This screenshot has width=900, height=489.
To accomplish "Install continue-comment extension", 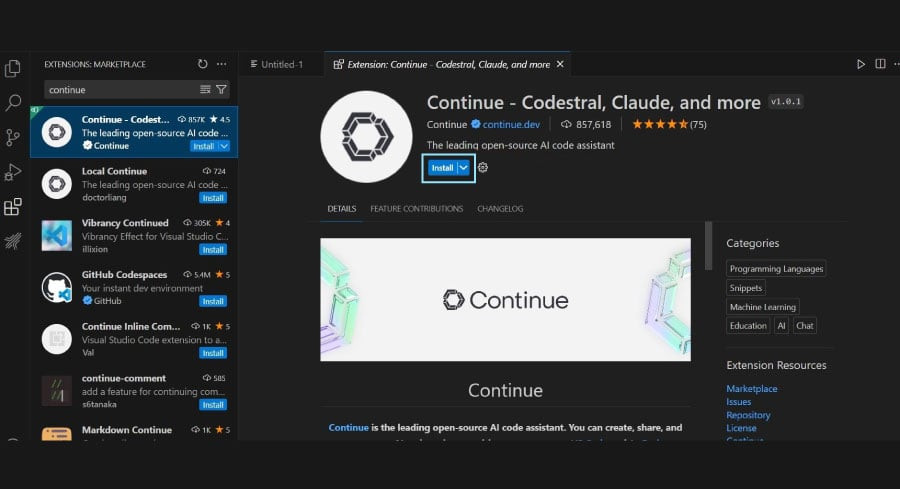I will click(213, 405).
